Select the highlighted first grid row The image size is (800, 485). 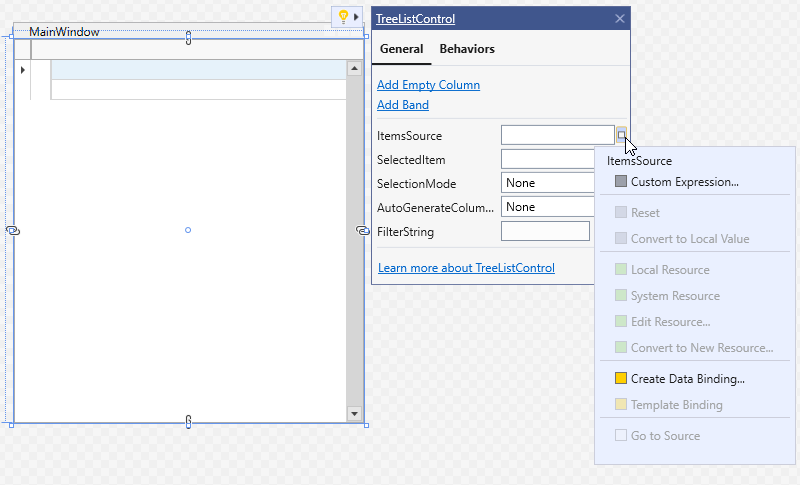198,70
